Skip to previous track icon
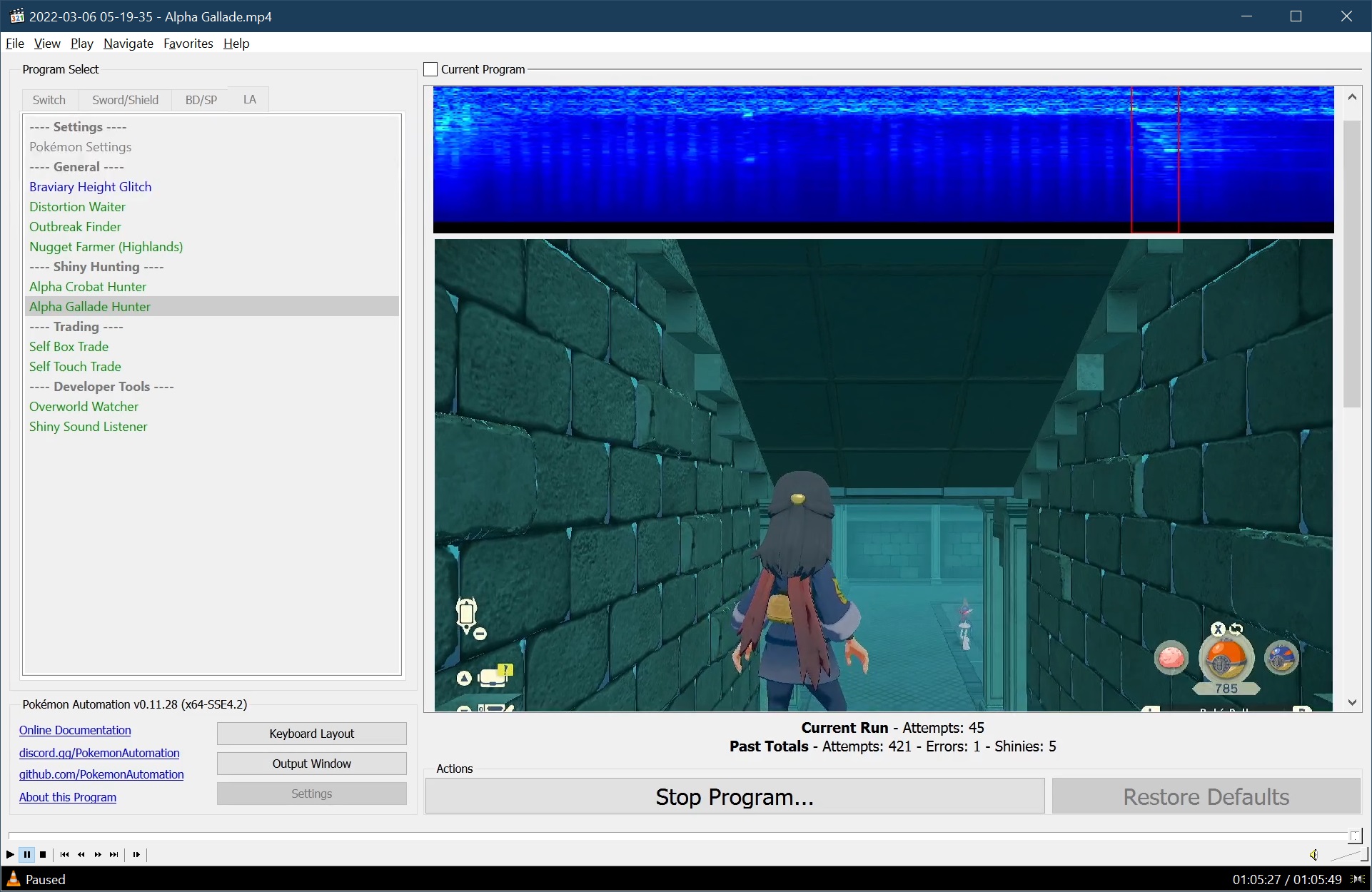Image resolution: width=1372 pixels, height=892 pixels. (x=65, y=854)
